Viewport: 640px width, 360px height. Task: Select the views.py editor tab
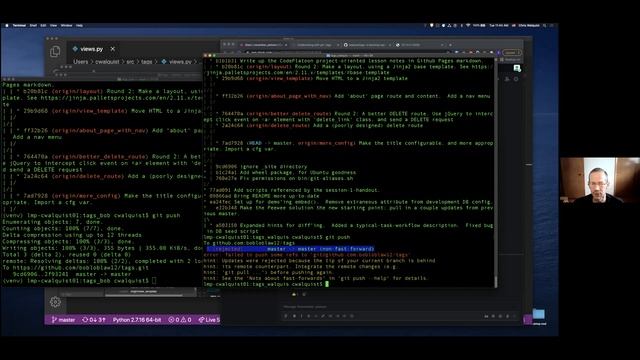[x=91, y=49]
